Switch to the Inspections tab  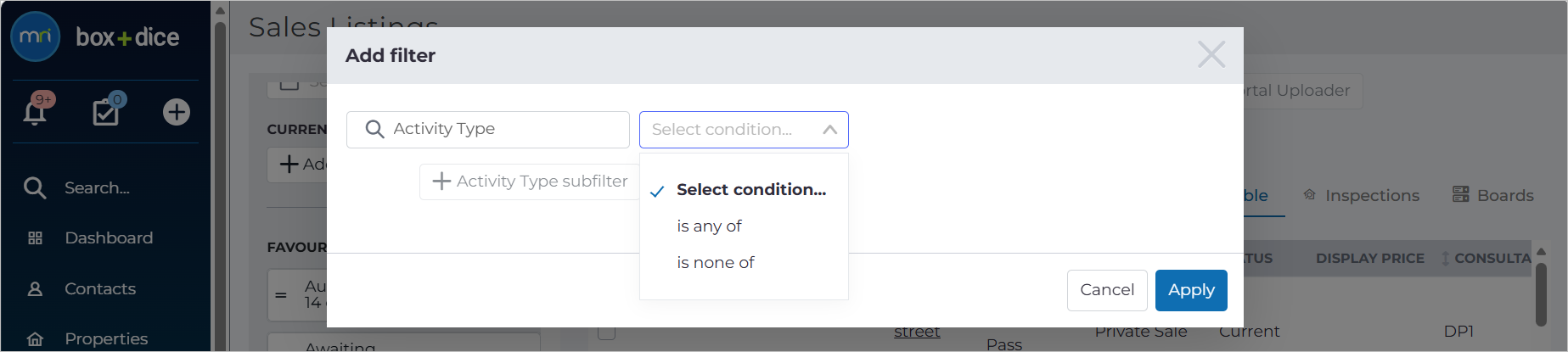click(1361, 195)
